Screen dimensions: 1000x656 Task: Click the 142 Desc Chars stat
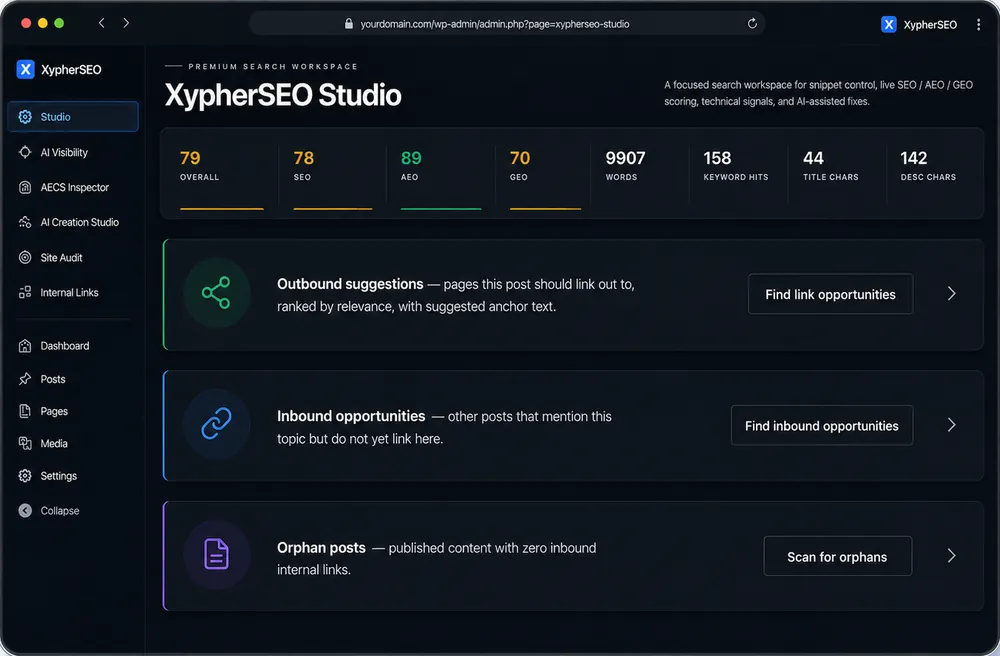click(928, 165)
